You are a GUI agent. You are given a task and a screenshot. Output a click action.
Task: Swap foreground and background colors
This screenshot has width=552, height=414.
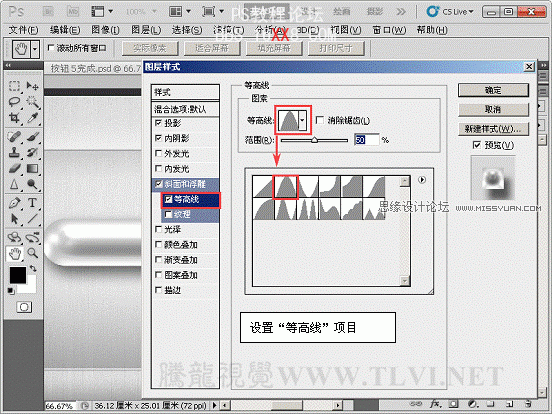click(x=33, y=269)
